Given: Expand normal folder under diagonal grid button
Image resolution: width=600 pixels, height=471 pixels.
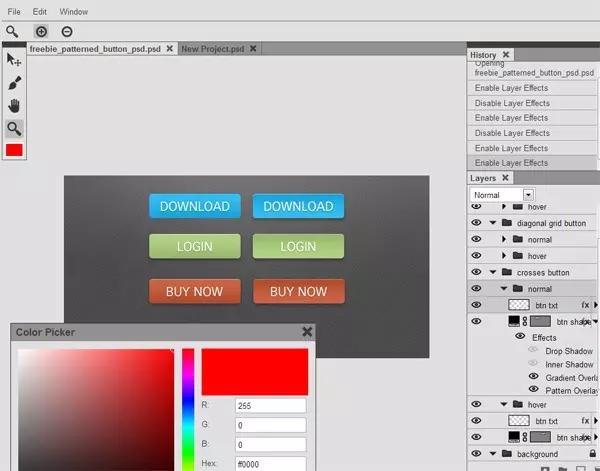Looking at the screenshot, I should pyautogui.click(x=504, y=239).
